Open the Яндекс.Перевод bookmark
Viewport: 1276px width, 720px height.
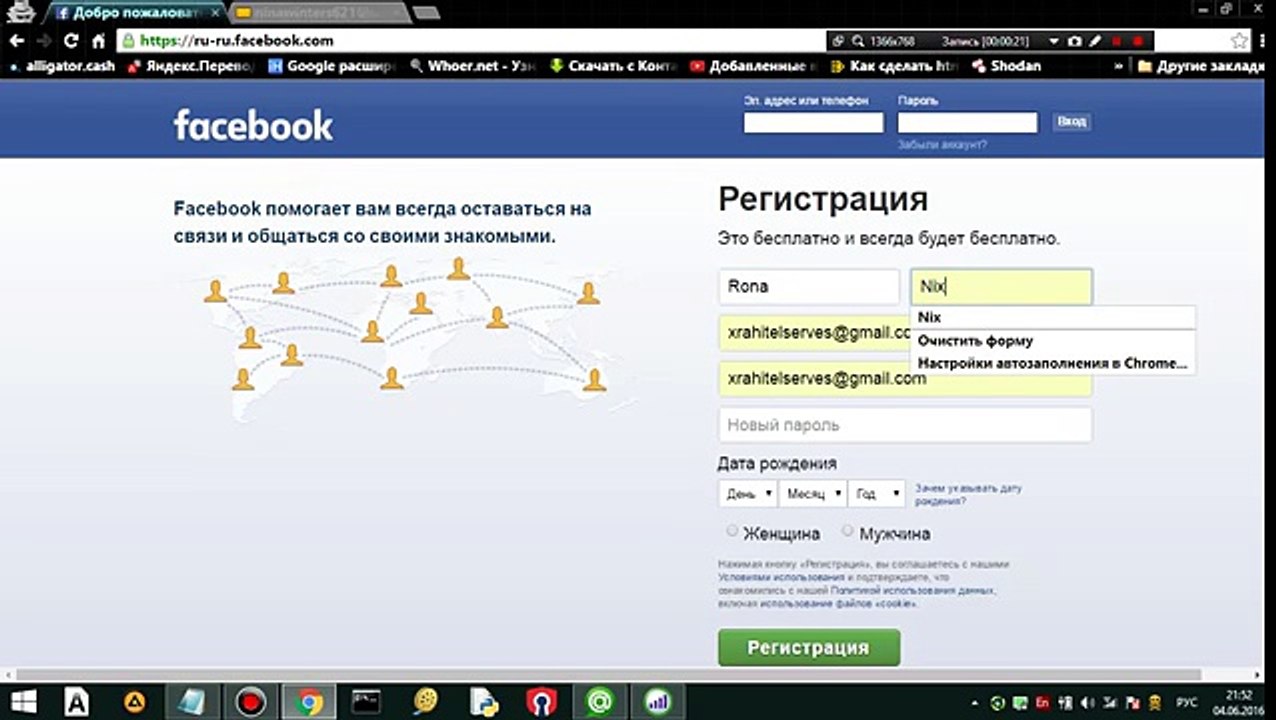[x=190, y=66]
